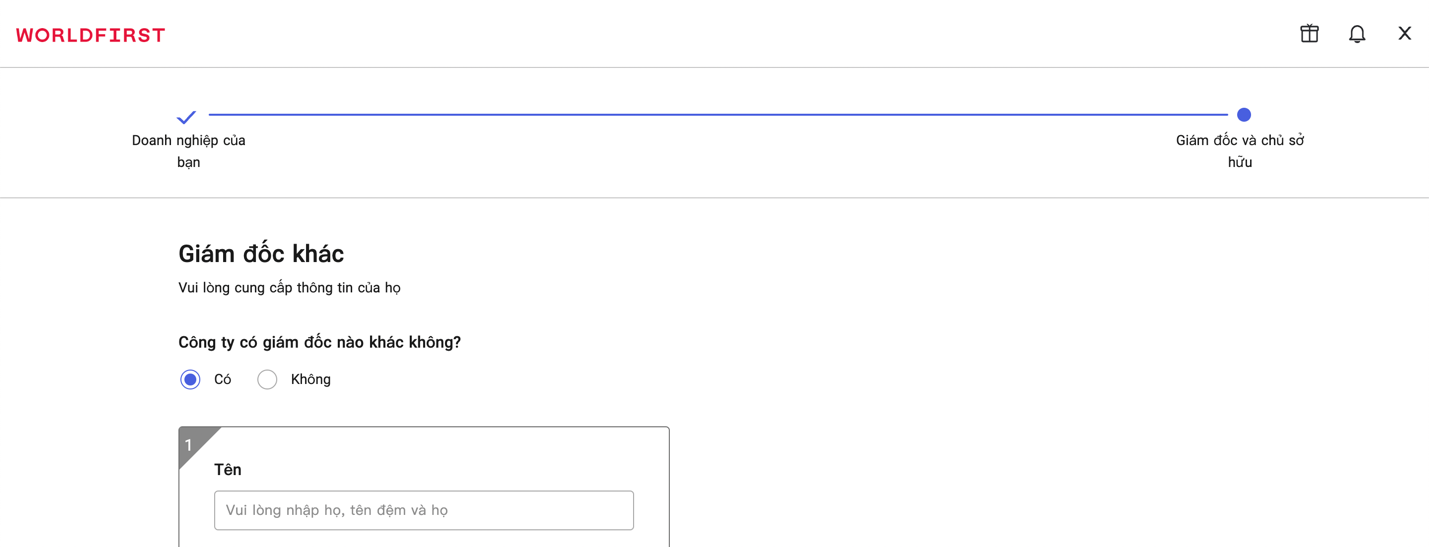
Task: Focus the director name input field
Action: click(x=423, y=510)
